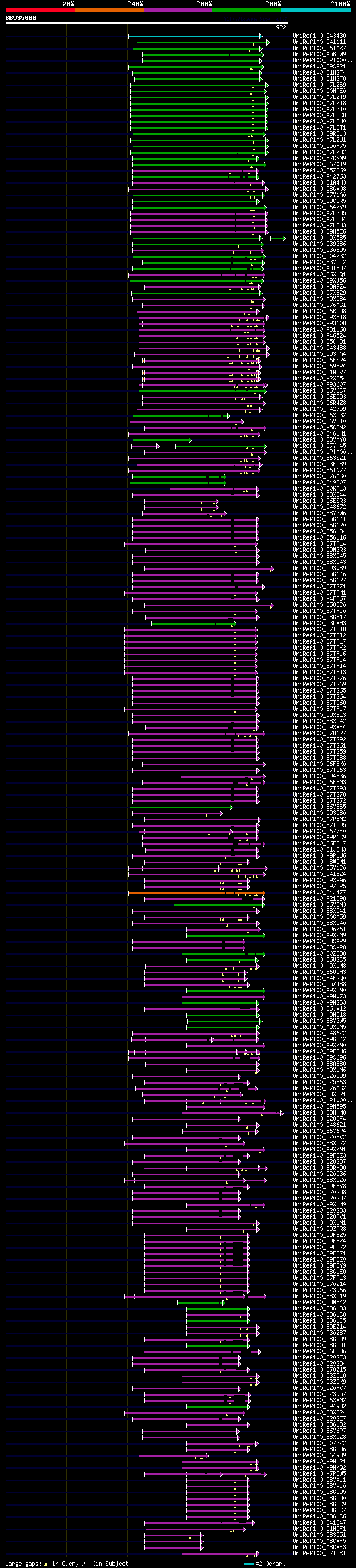Choose the UniRef100_Q0MRE0 entry
356x1568 pixels.
pyautogui.click(x=319, y=91)
